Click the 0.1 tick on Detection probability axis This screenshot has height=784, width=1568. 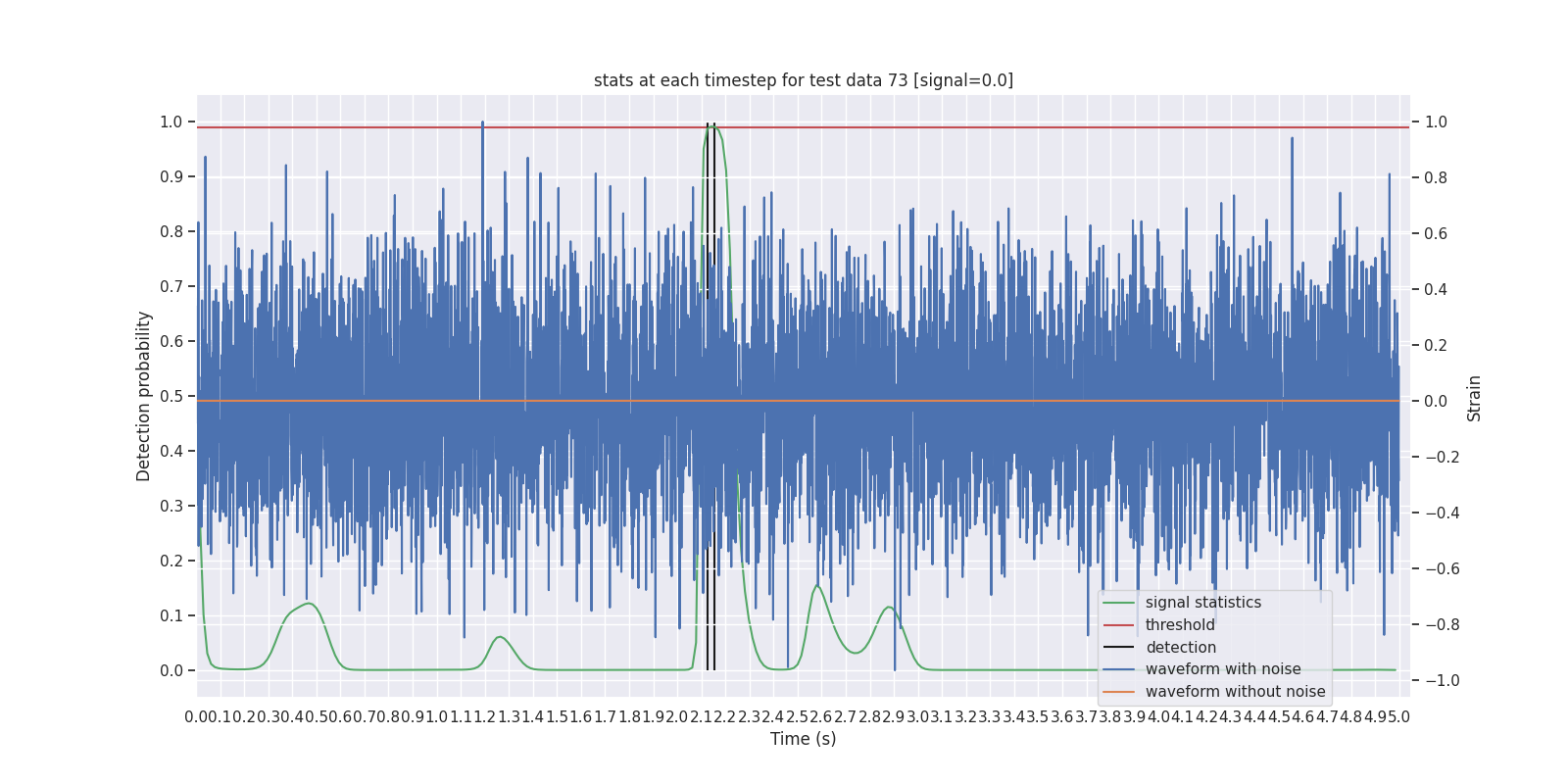[171, 616]
